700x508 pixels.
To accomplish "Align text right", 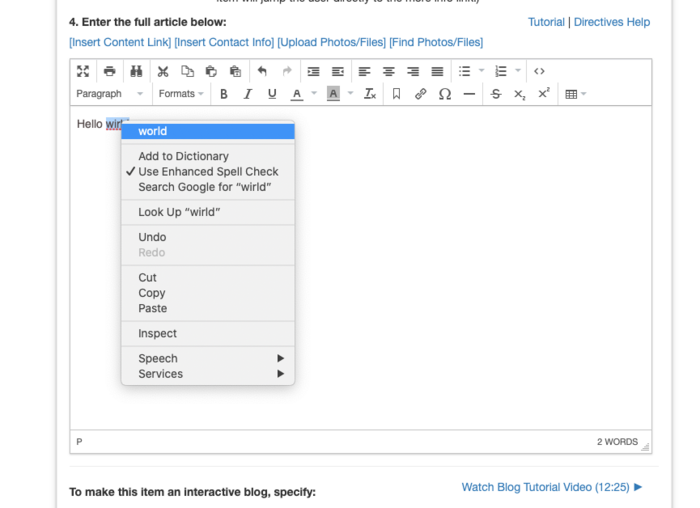I will [413, 71].
